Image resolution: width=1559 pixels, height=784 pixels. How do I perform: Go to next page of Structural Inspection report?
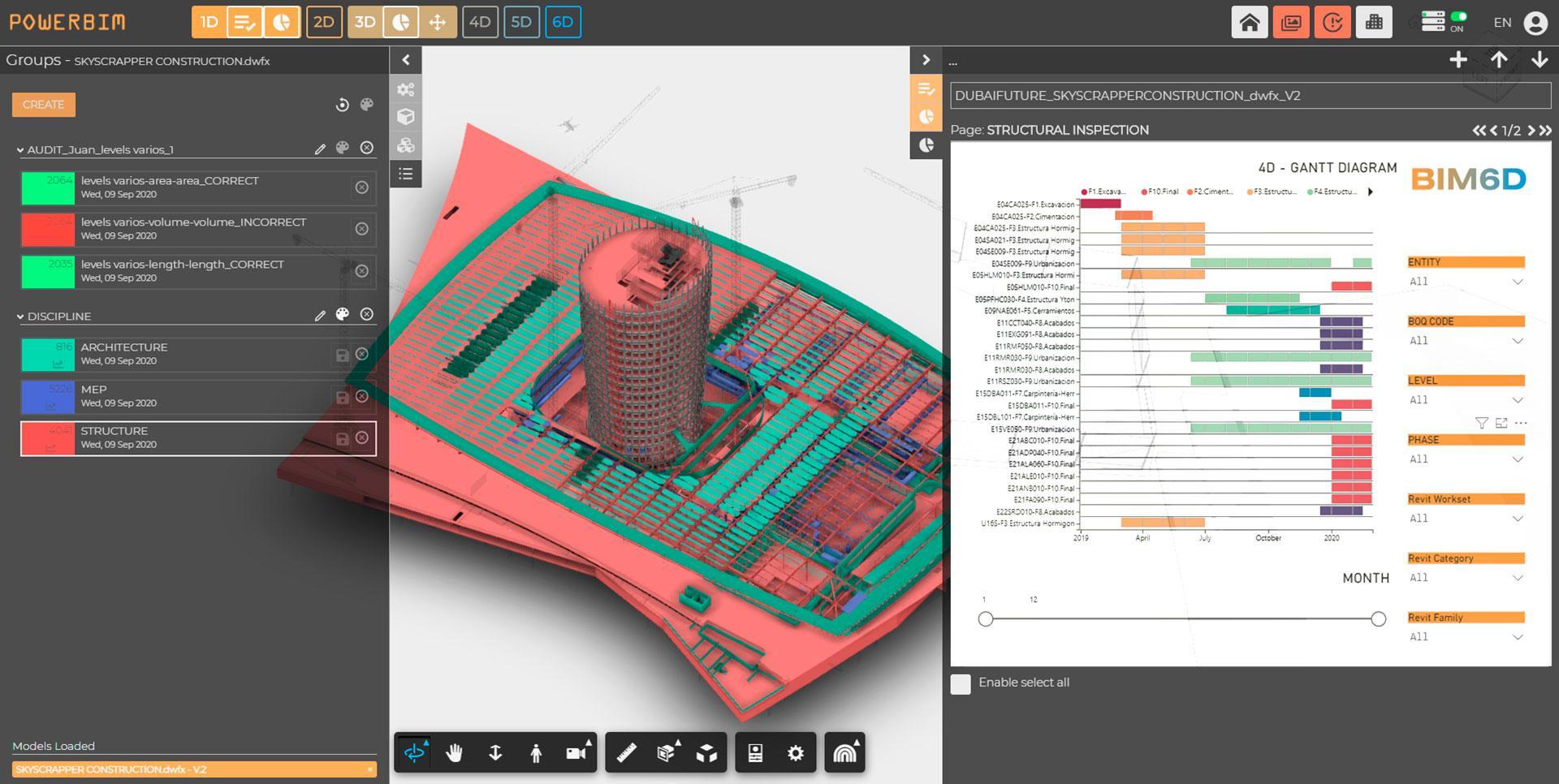[x=1532, y=129]
